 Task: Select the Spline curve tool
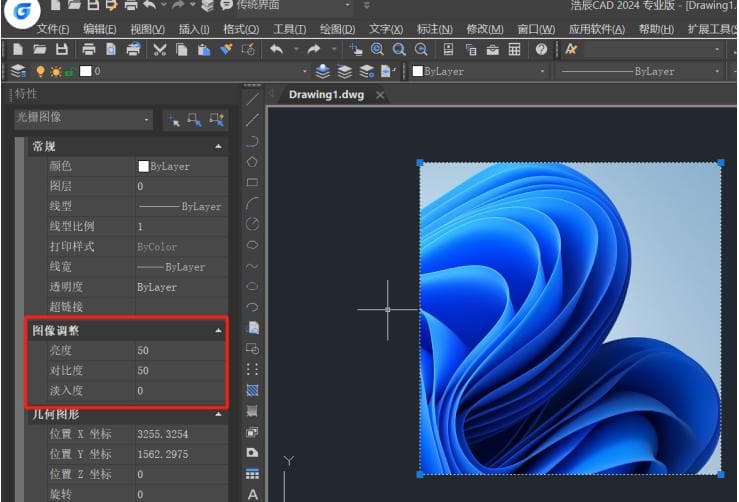(x=252, y=266)
